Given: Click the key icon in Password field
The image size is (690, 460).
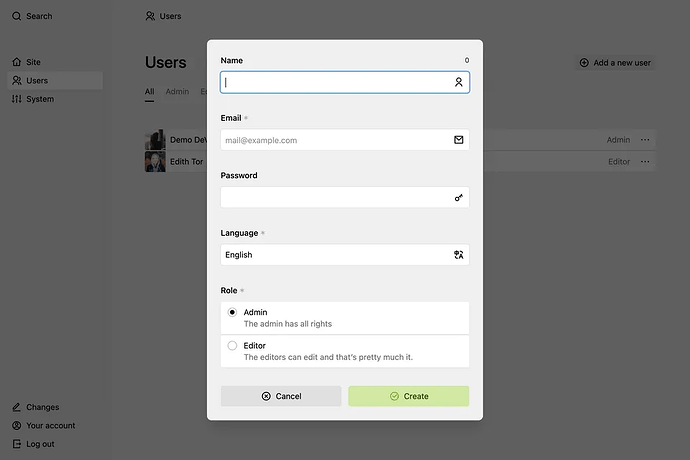Looking at the screenshot, I should (x=459, y=198).
